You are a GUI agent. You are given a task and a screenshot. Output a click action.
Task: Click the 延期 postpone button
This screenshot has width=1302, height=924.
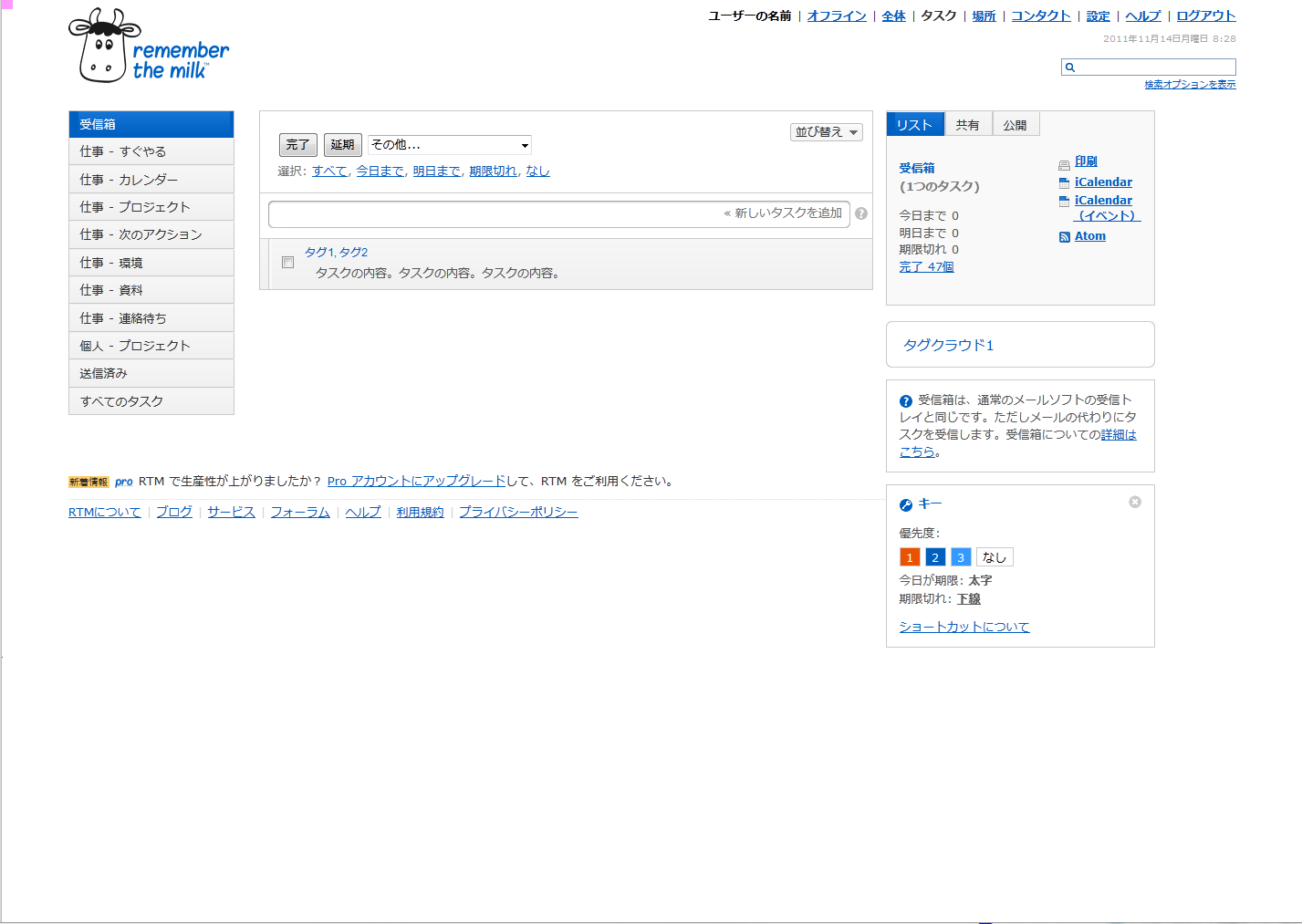tap(343, 145)
